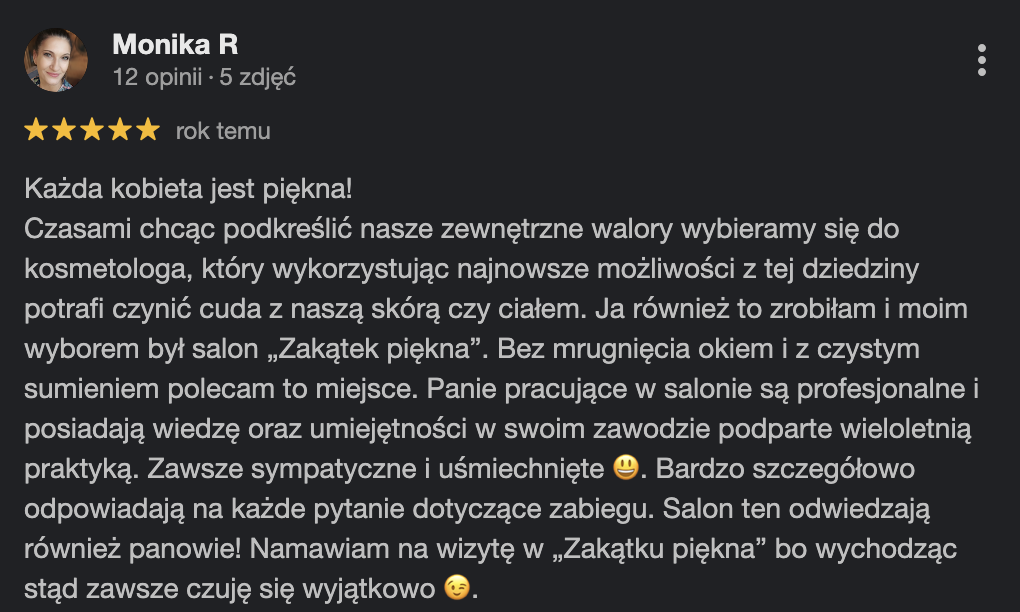Click the fourth yellow rating star
This screenshot has height=612, width=1020.
pyautogui.click(x=120, y=130)
